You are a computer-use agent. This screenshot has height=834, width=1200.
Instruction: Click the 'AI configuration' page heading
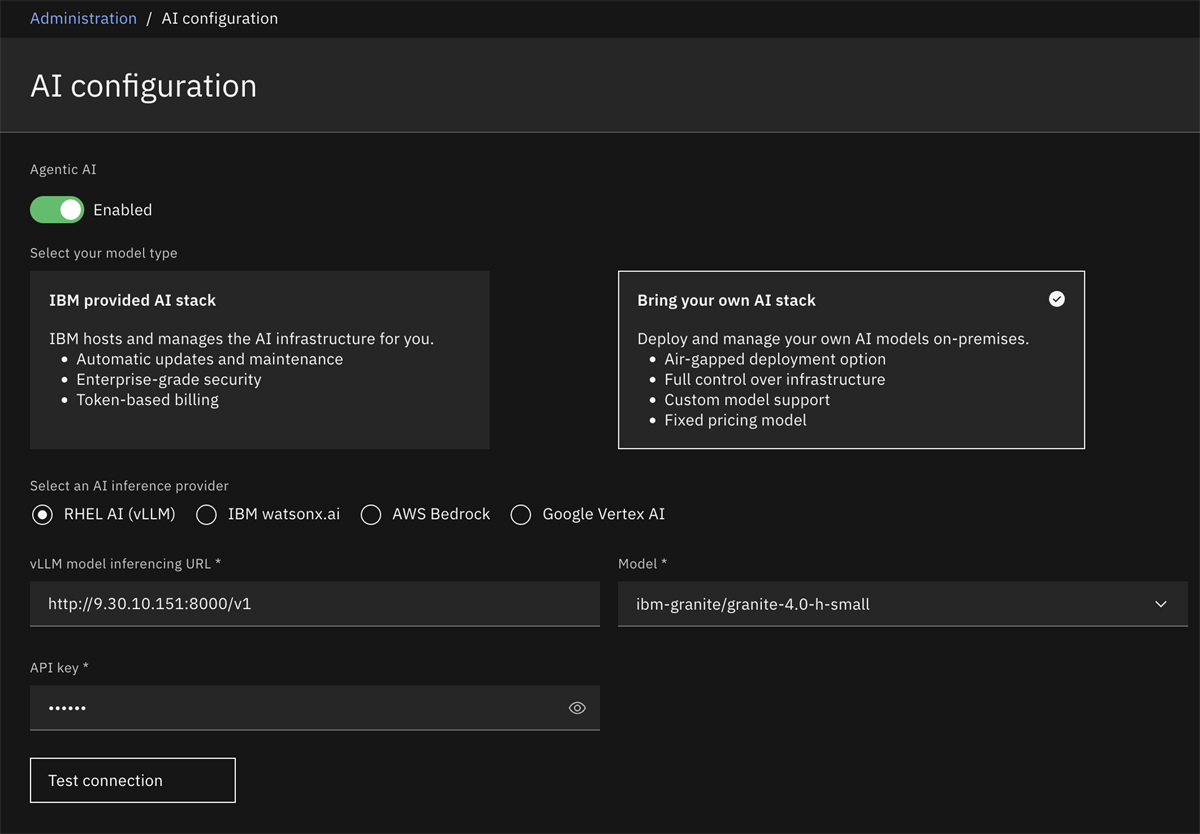tap(143, 86)
